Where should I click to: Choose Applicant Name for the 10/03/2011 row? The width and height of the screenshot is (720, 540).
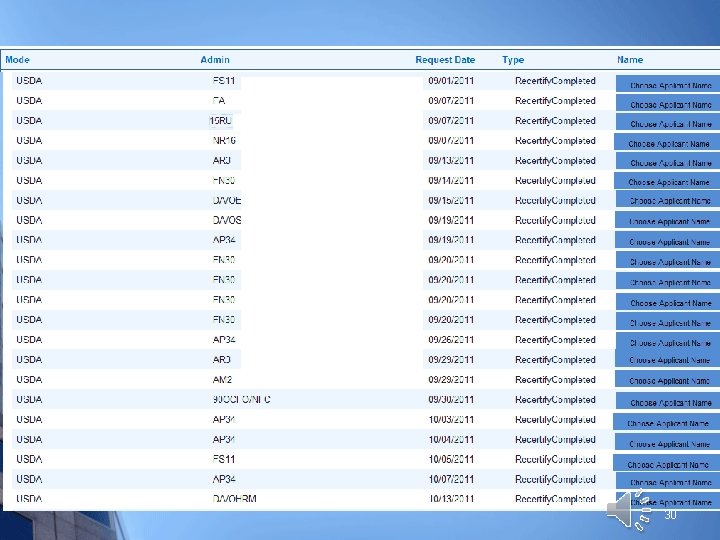click(667, 422)
